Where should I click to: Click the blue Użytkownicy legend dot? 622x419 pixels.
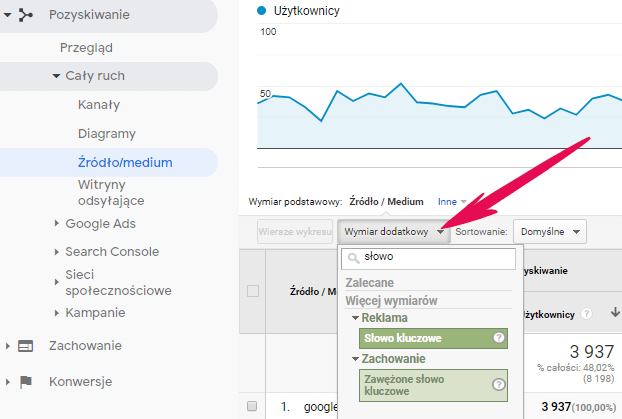(x=262, y=11)
